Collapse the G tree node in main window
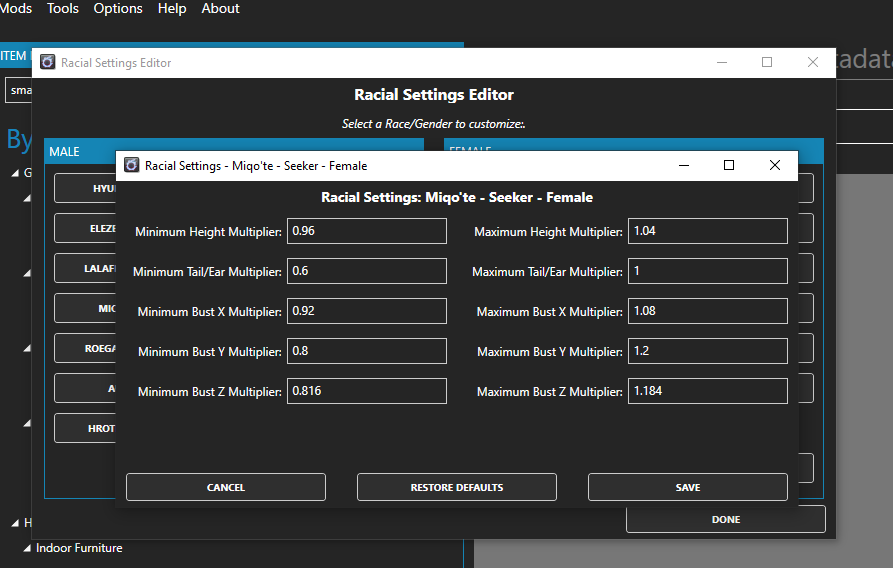The width and height of the screenshot is (893, 568). click(15, 173)
